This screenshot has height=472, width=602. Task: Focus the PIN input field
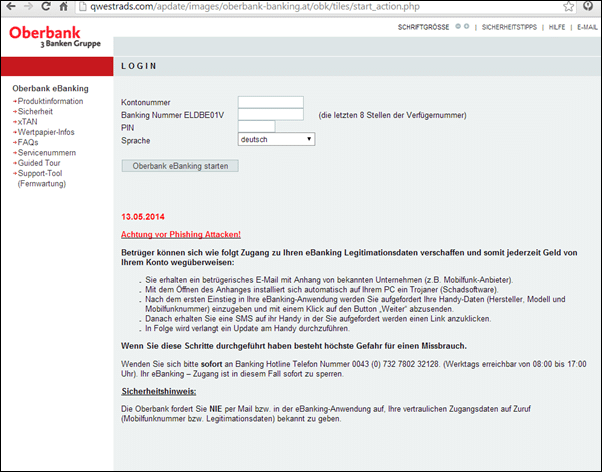(256, 127)
